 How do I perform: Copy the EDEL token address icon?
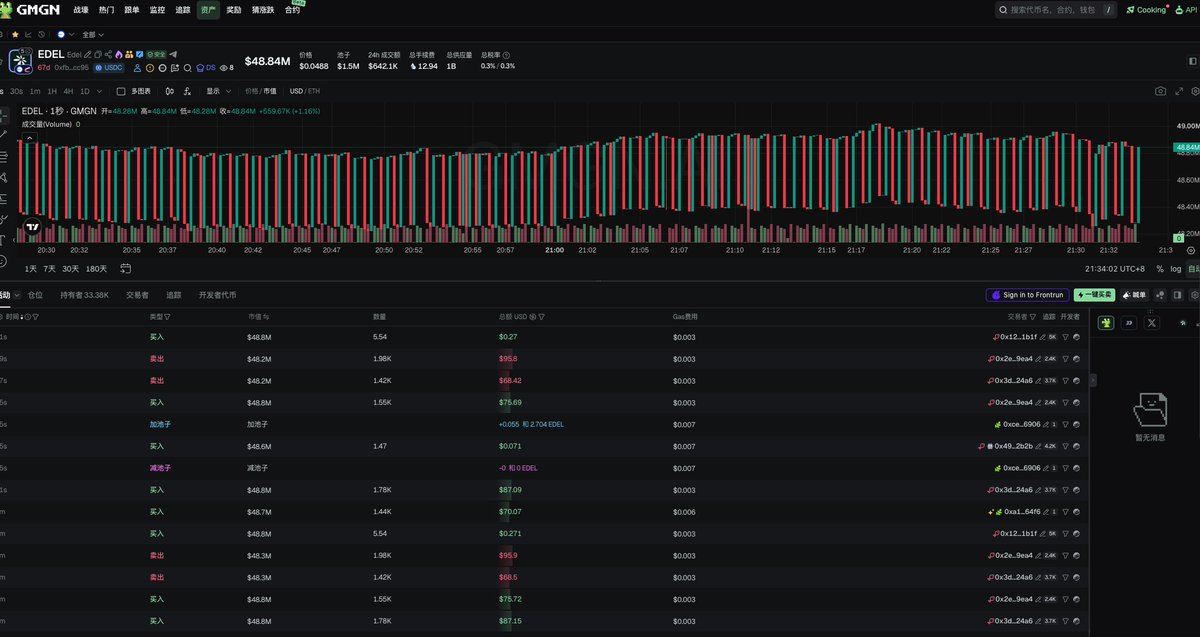(98, 54)
